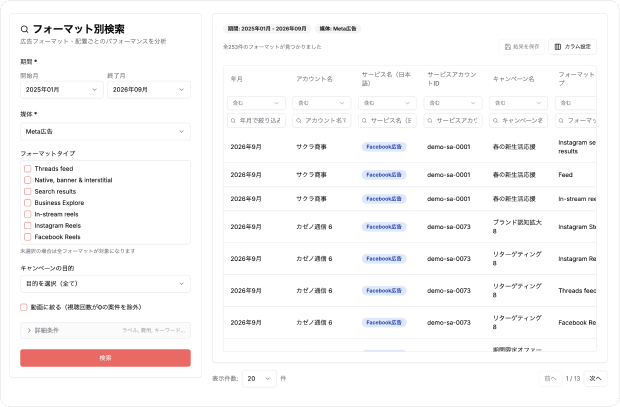Viewport: 620px width, 407px height.
Task: Click the red 検索 button
Action: [x=105, y=358]
